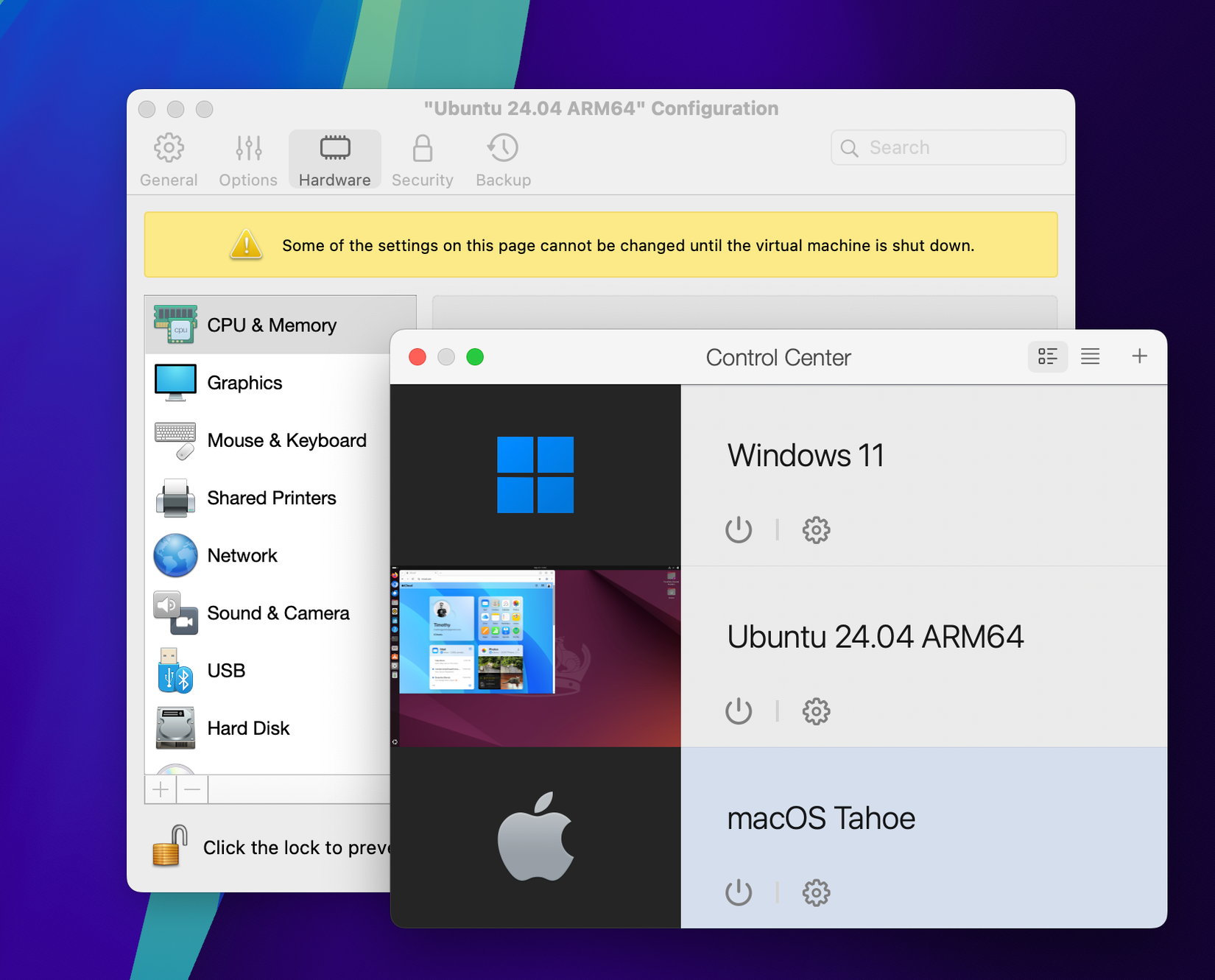The image size is (1215, 980).
Task: Create a new VM using the plus button
Action: pyautogui.click(x=1138, y=356)
